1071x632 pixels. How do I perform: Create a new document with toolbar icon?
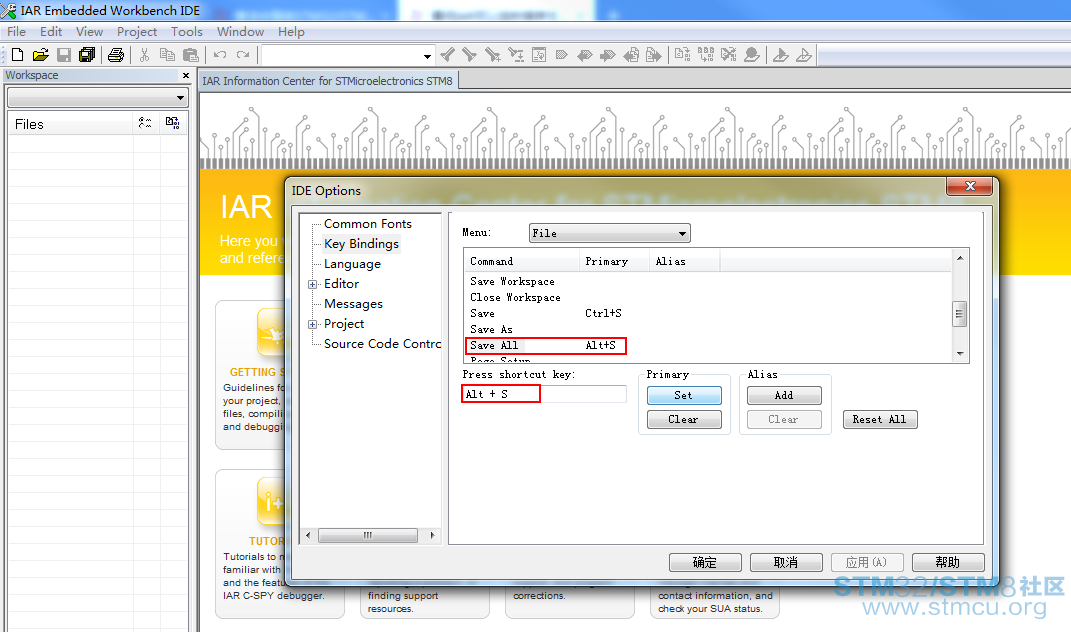click(x=18, y=55)
